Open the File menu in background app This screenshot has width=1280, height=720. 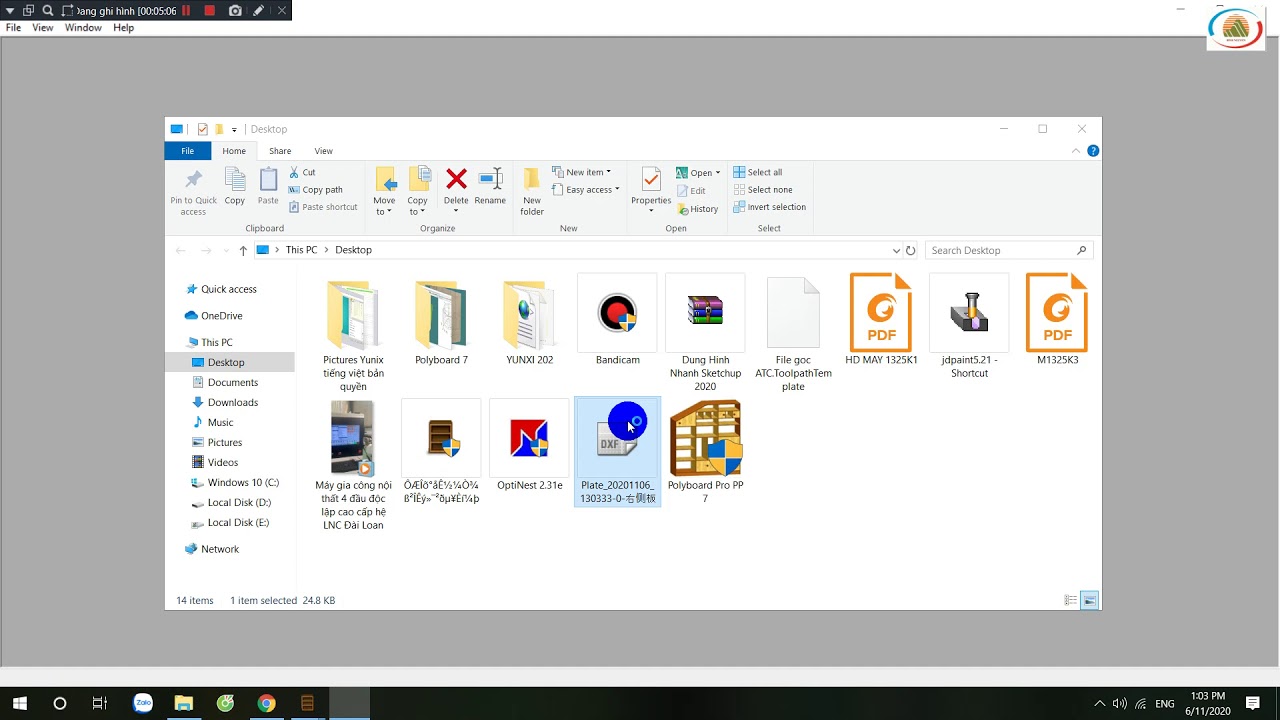13,28
